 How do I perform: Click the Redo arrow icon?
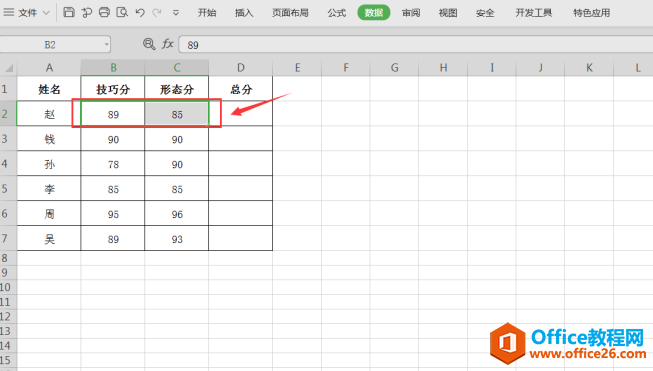pyautogui.click(x=157, y=12)
